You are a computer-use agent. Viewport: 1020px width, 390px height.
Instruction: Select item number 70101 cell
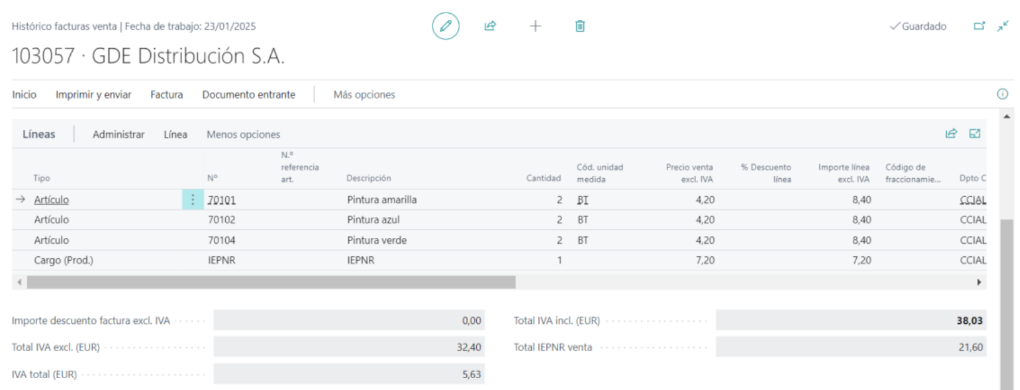click(x=222, y=200)
